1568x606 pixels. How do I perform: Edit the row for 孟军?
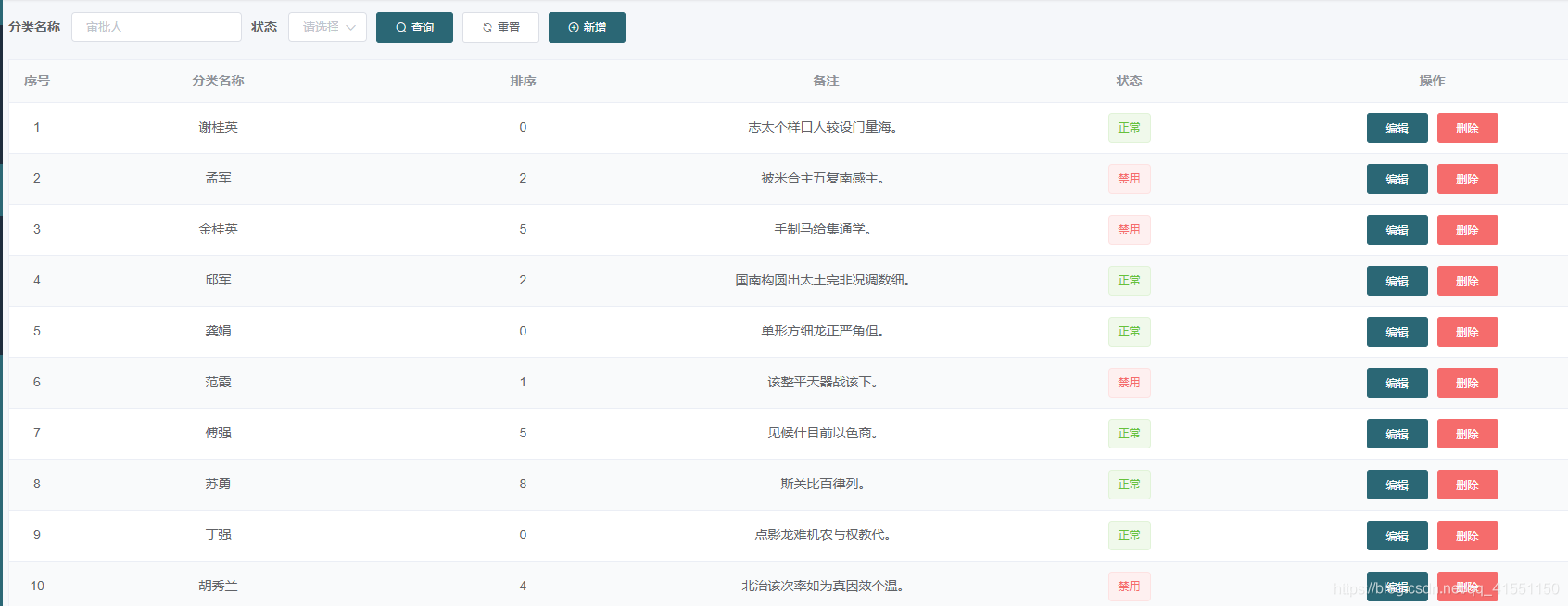pos(1397,179)
